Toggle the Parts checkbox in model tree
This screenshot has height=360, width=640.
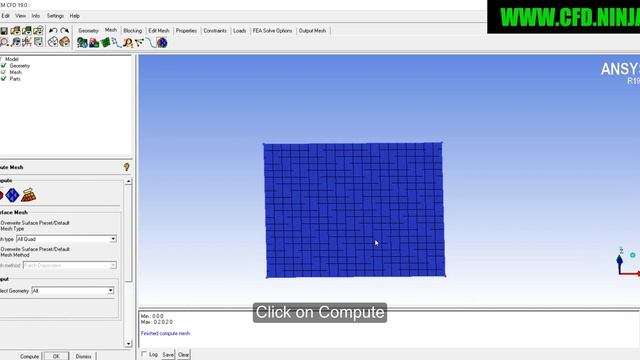point(4,79)
